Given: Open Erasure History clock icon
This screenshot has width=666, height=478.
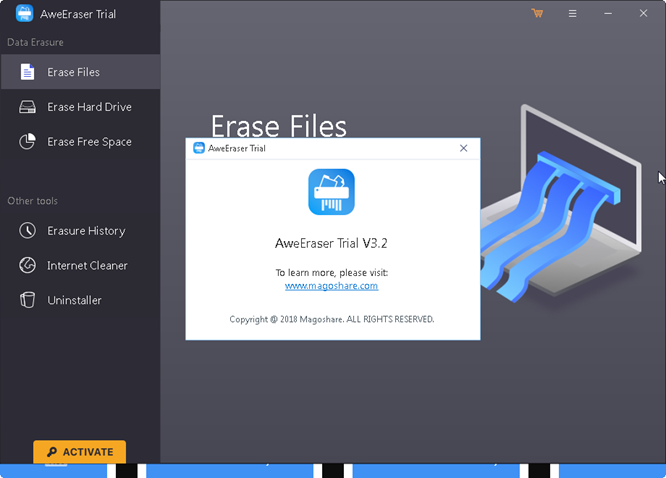Looking at the screenshot, I should click(x=27, y=231).
